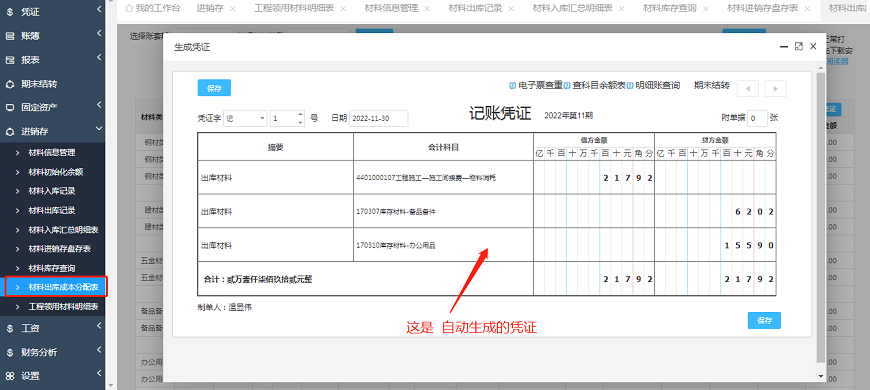The image size is (870, 390).
Task: Switch to 工程领用材料明细表 tab
Action: [295, 8]
